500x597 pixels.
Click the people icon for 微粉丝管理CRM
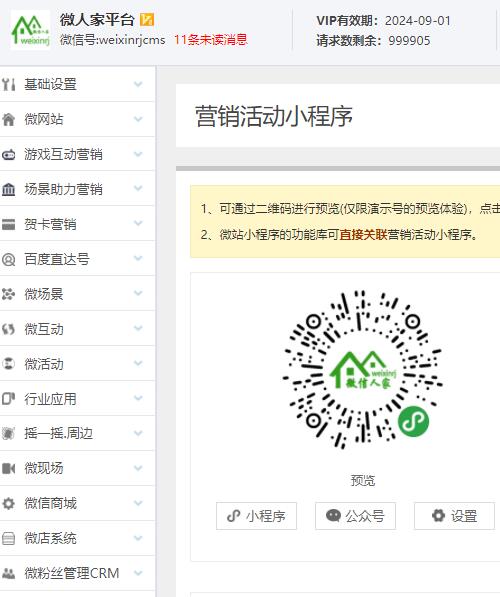pyautogui.click(x=8, y=573)
